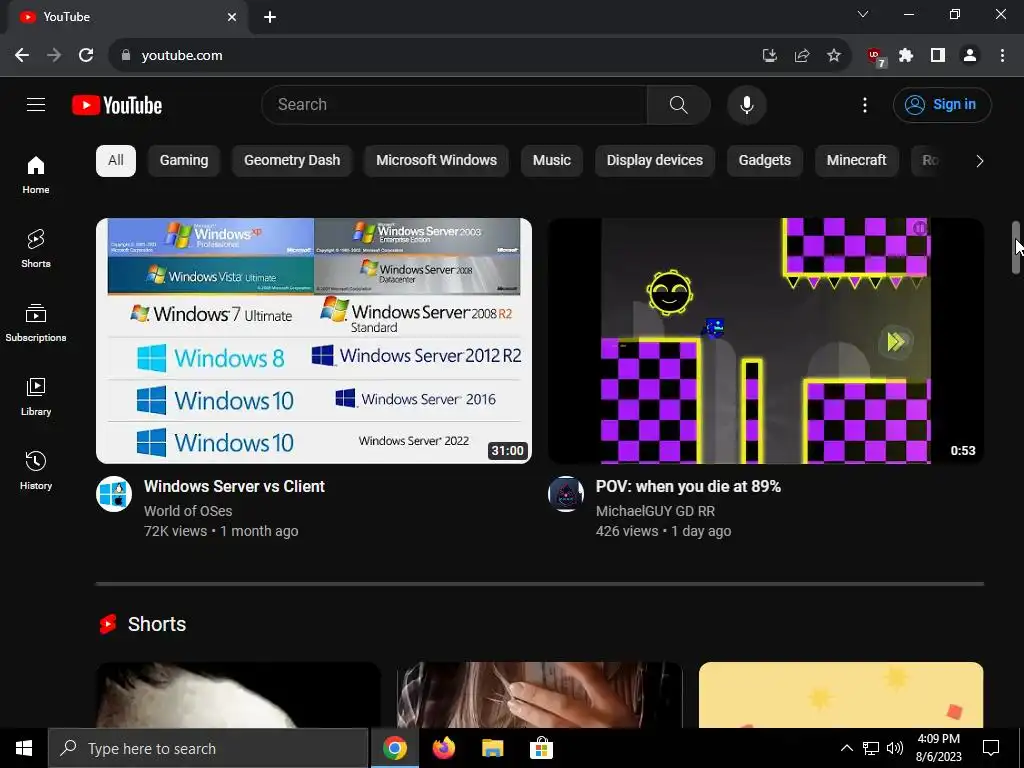The height and width of the screenshot is (768, 1024).
Task: Click the volume speaker tray icon
Action: point(895,748)
